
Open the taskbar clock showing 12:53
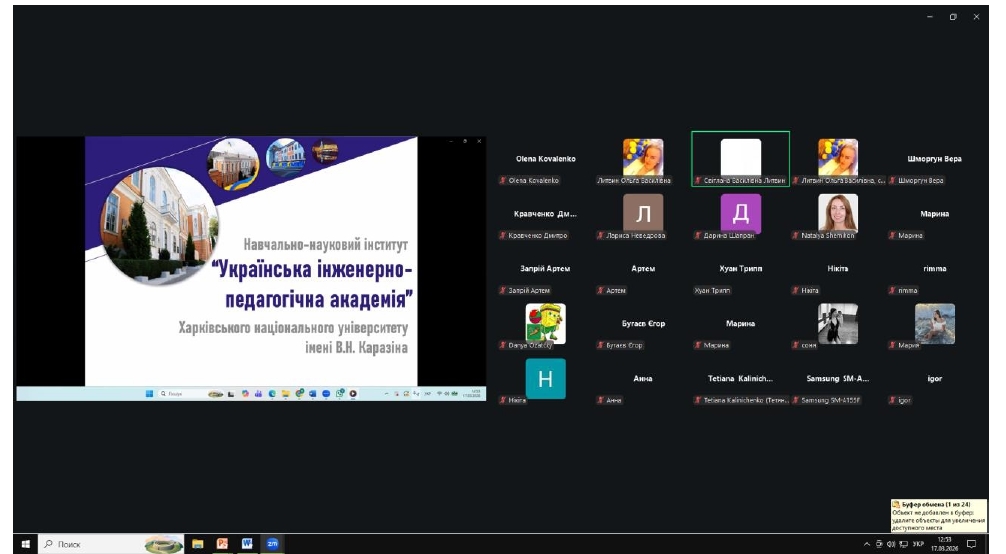944,544
